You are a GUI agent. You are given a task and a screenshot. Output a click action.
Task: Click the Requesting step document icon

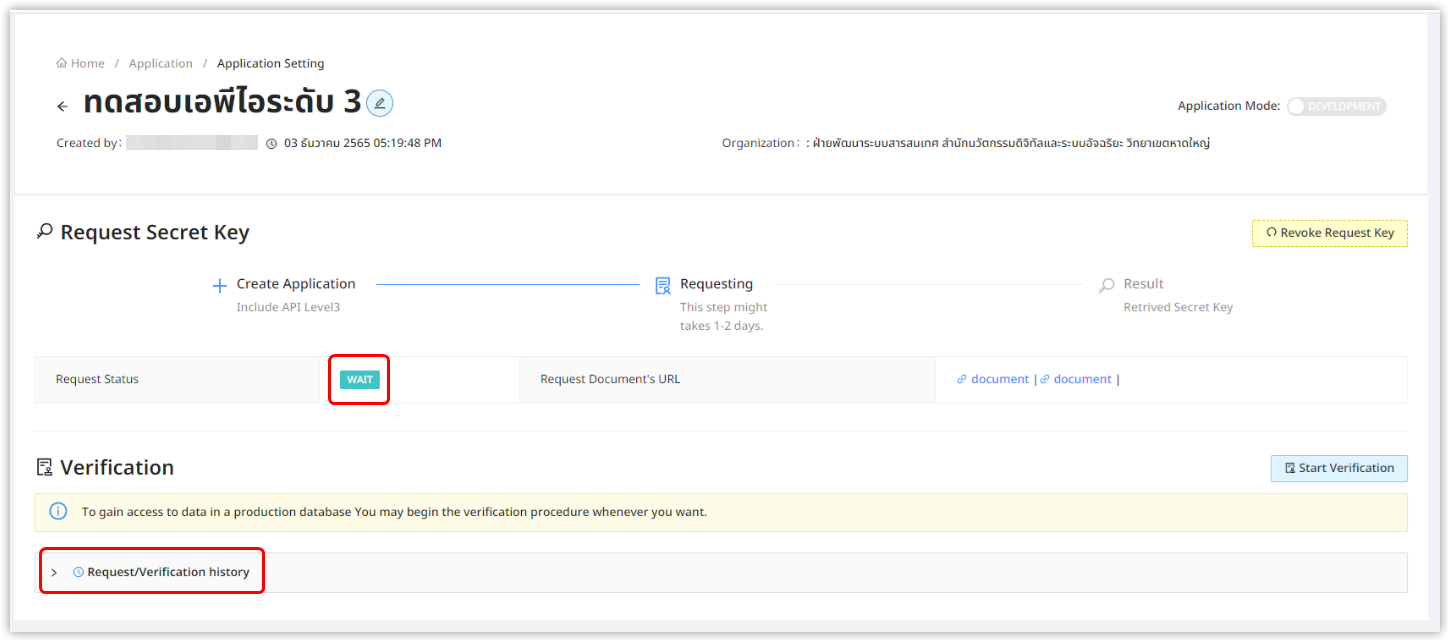(x=662, y=286)
